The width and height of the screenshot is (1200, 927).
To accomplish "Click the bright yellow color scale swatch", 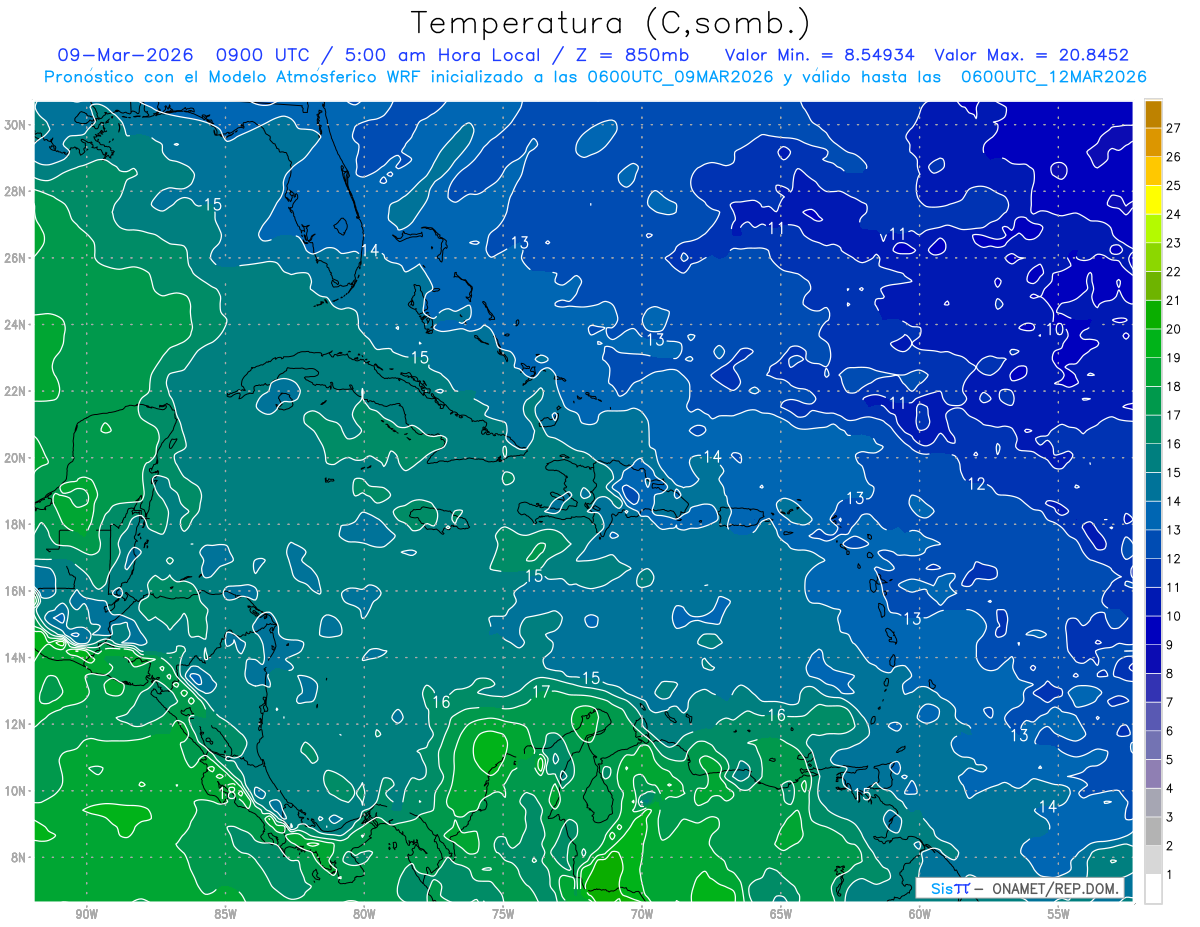I will [1153, 200].
